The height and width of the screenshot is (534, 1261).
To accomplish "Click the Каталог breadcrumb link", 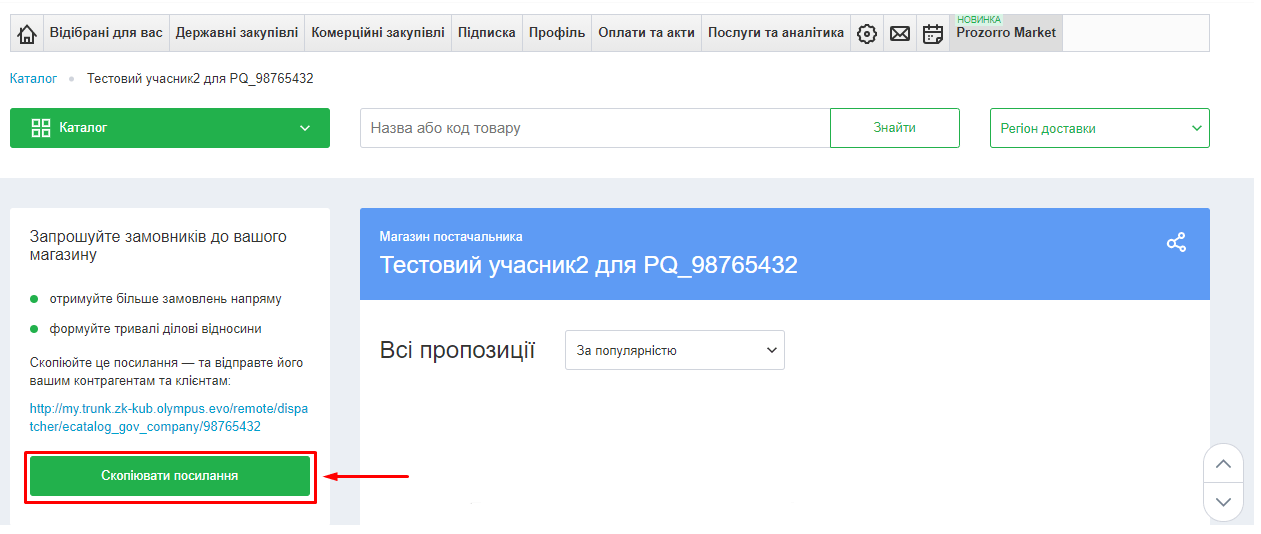I will [x=33, y=78].
